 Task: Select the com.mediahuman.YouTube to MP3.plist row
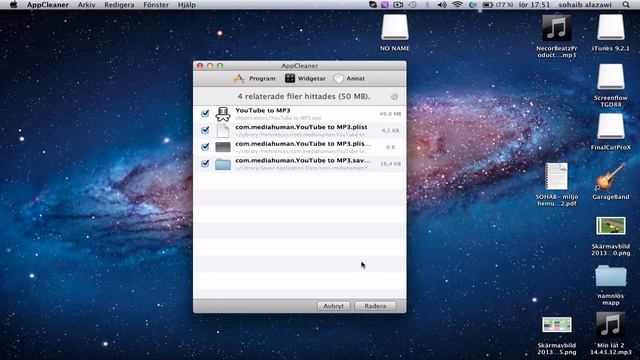(x=299, y=131)
